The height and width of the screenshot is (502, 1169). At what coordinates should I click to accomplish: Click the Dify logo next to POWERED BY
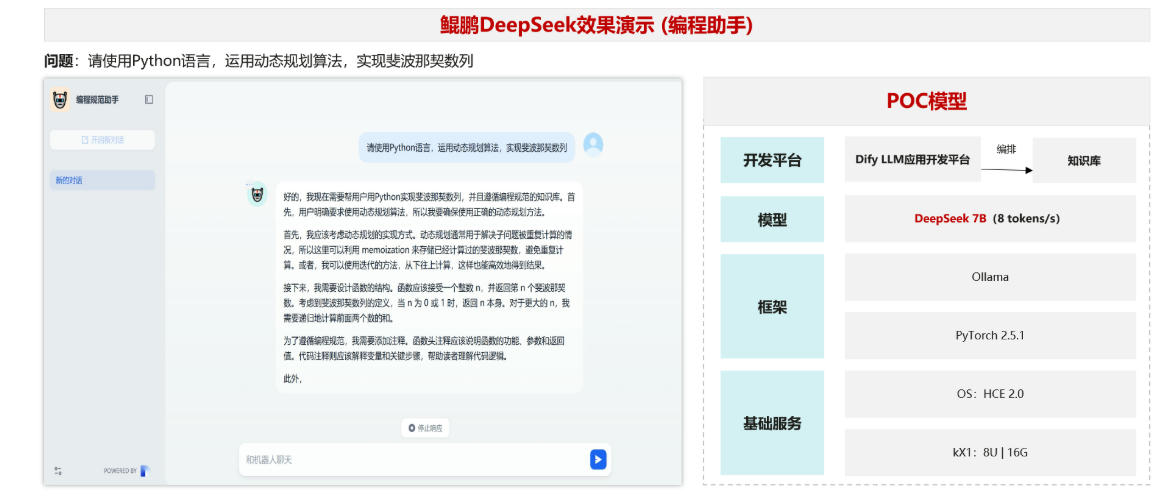(x=145, y=471)
